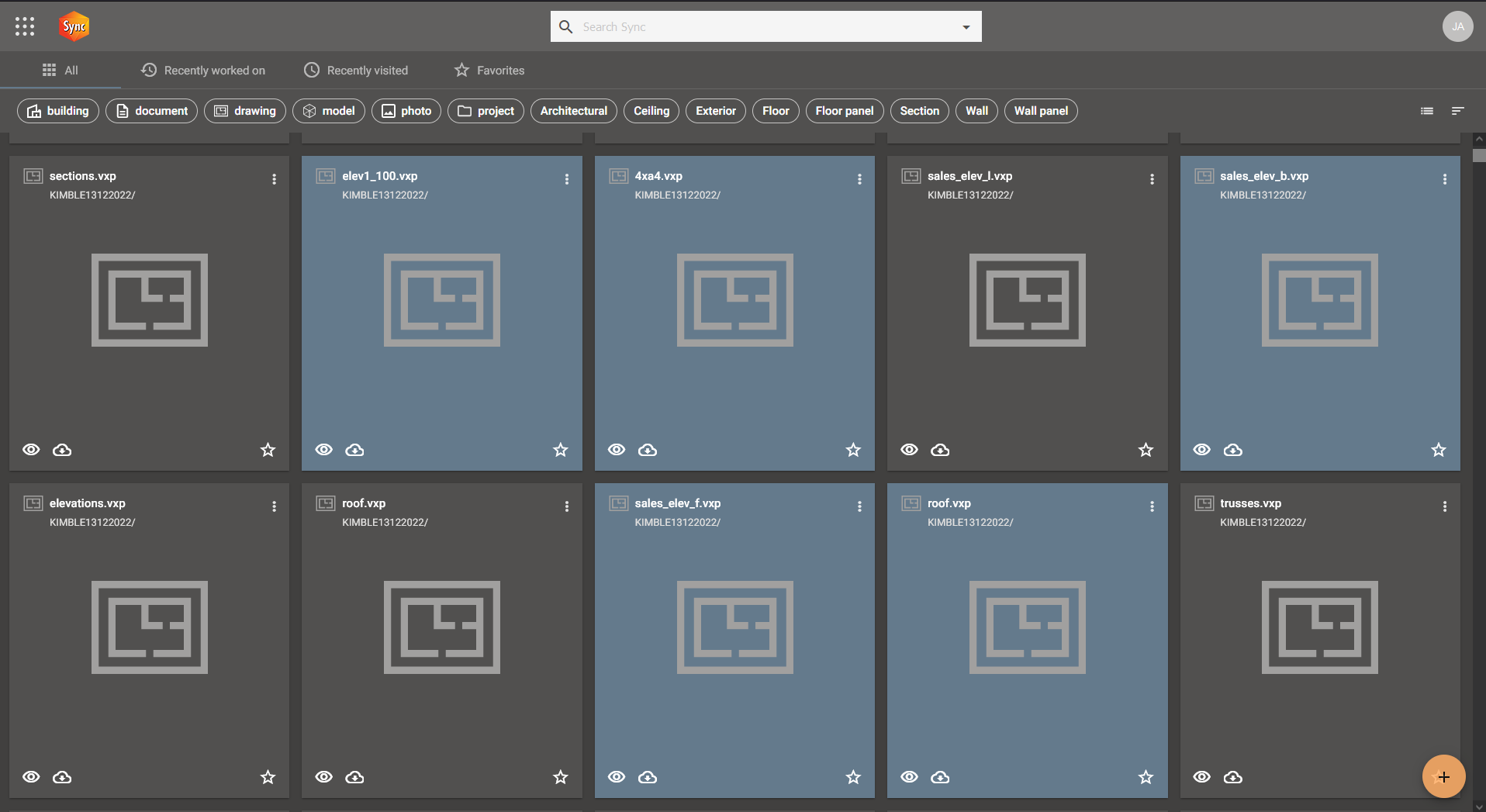Screen dimensions: 1486x812
Task: Expand the search bar dropdown arrow
Action: (966, 27)
